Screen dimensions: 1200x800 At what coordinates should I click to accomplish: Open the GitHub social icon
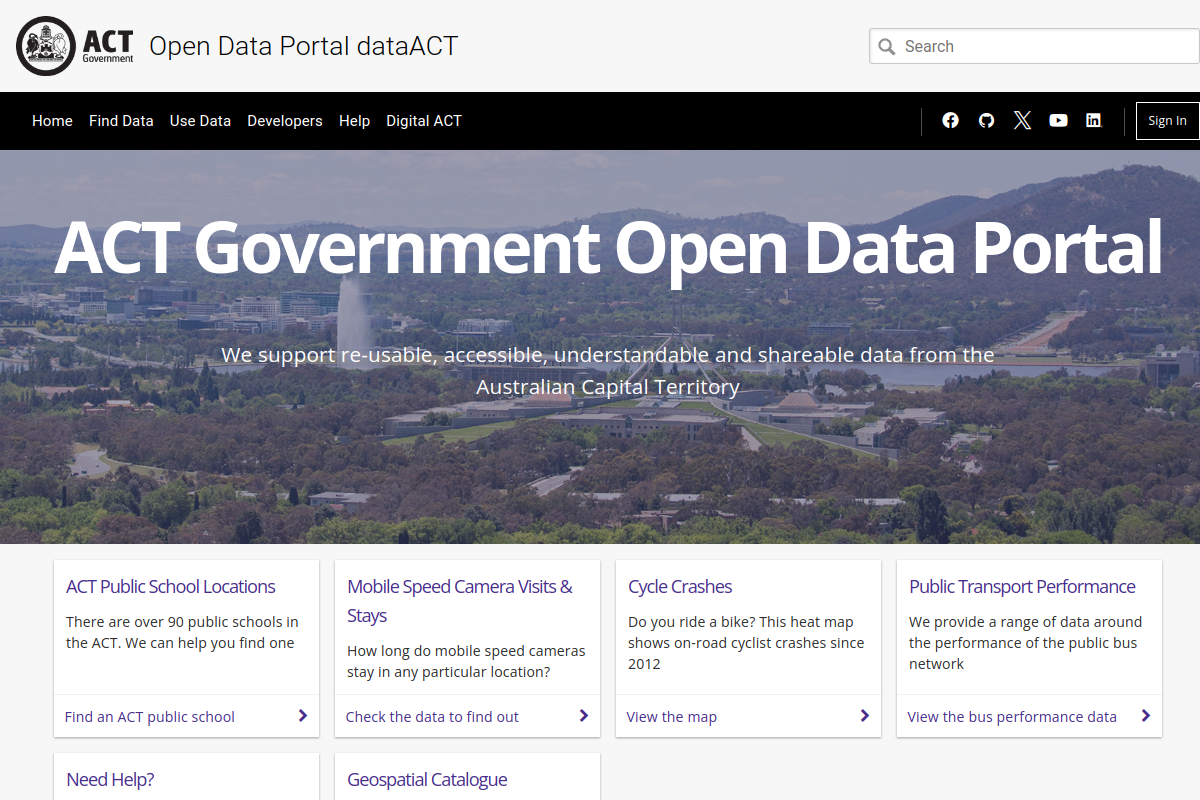coord(986,120)
